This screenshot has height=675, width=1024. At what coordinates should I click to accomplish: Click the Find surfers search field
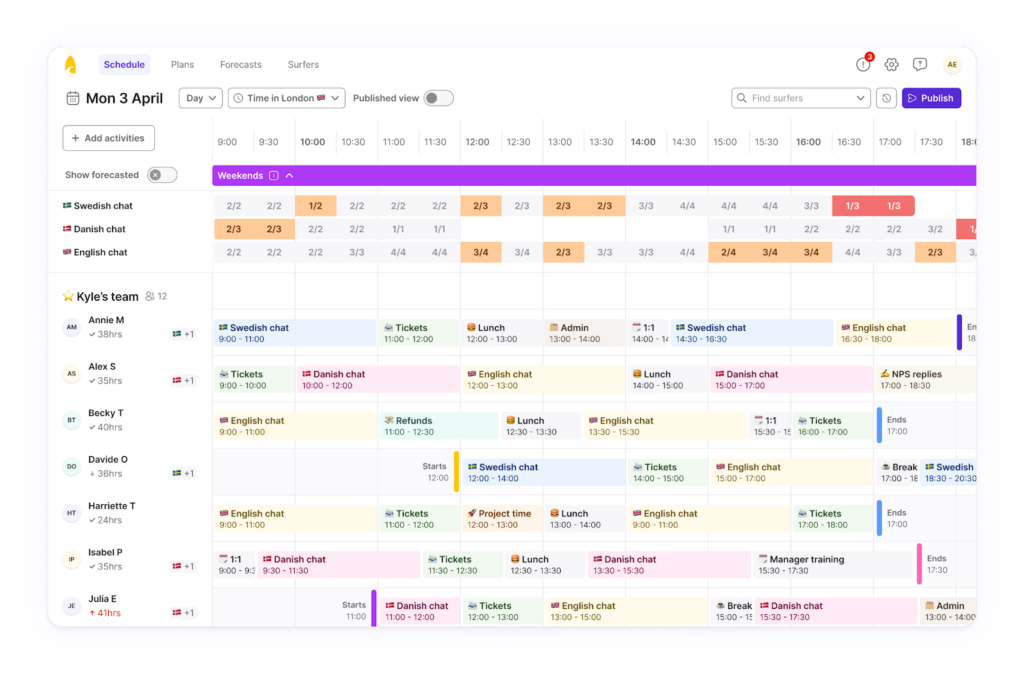coord(801,98)
